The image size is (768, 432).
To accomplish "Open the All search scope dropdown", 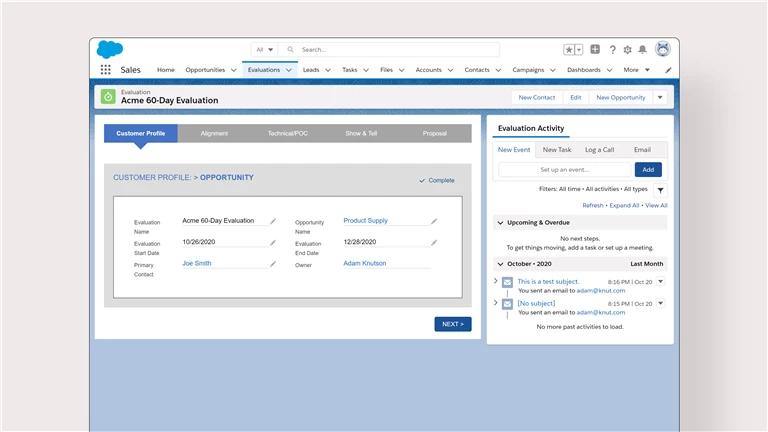I will pos(264,49).
